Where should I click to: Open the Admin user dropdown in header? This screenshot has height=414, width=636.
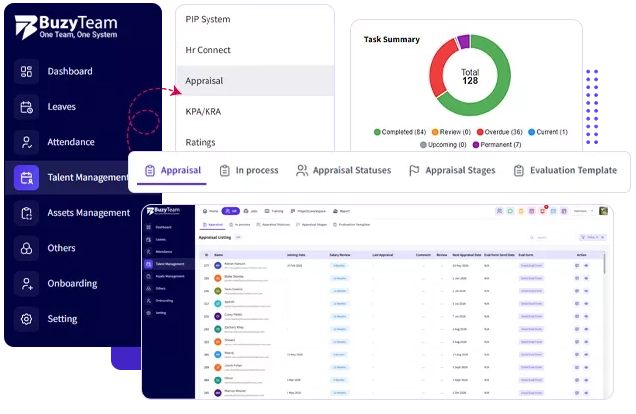[x=583, y=211]
